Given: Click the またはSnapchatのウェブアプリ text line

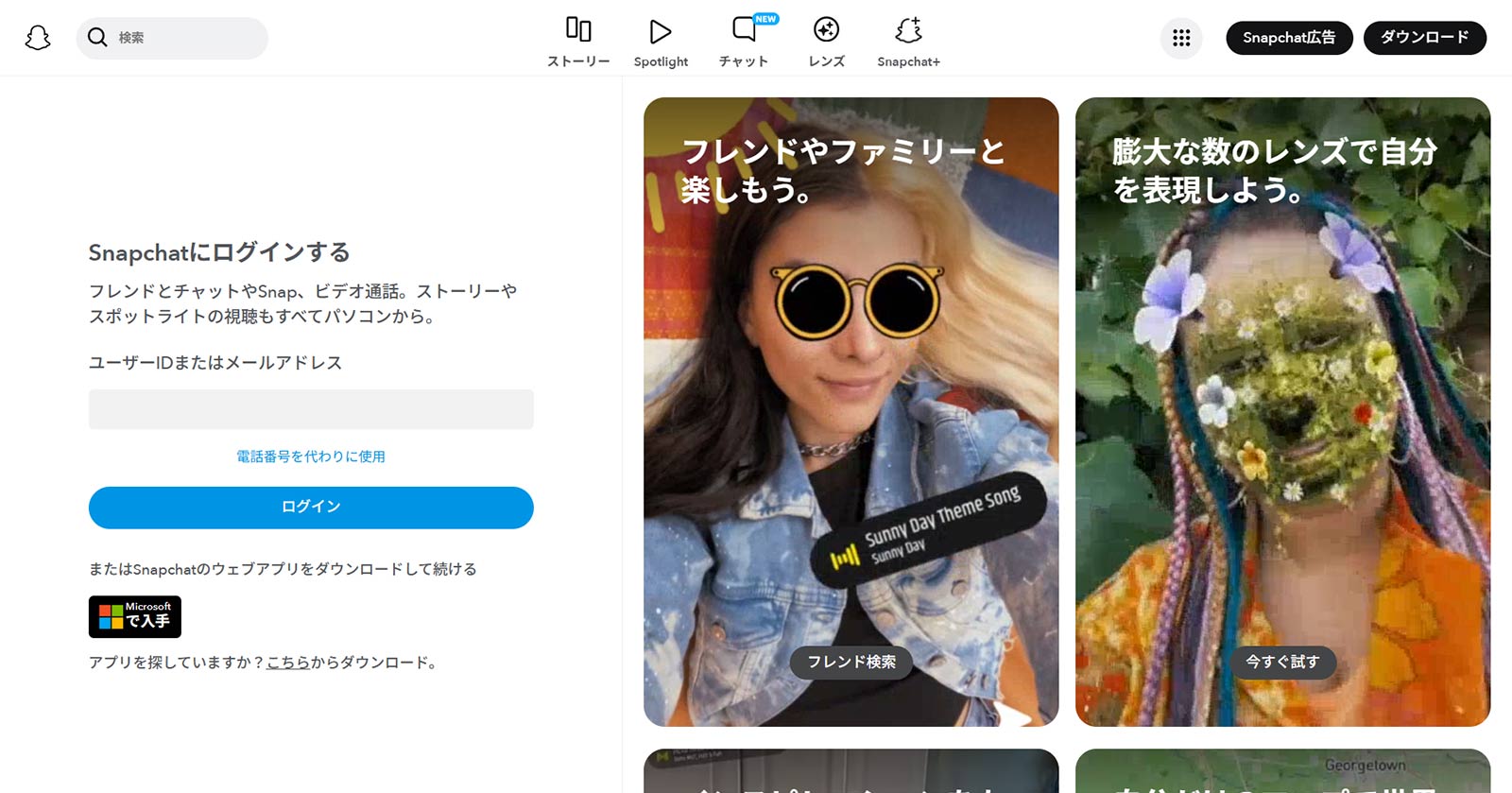Looking at the screenshot, I should (x=283, y=569).
